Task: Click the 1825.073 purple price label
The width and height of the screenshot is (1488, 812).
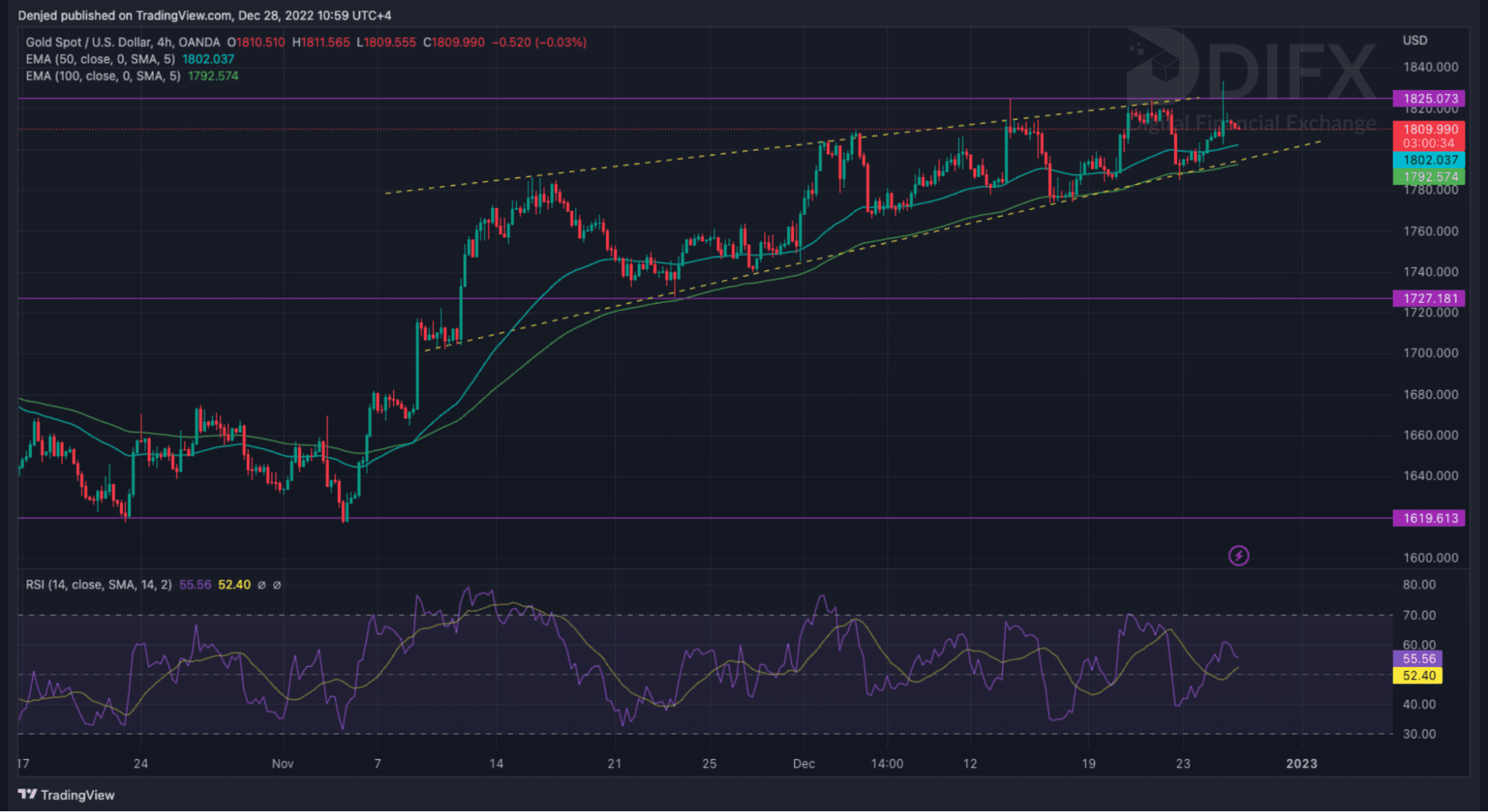Action: 1428,98
